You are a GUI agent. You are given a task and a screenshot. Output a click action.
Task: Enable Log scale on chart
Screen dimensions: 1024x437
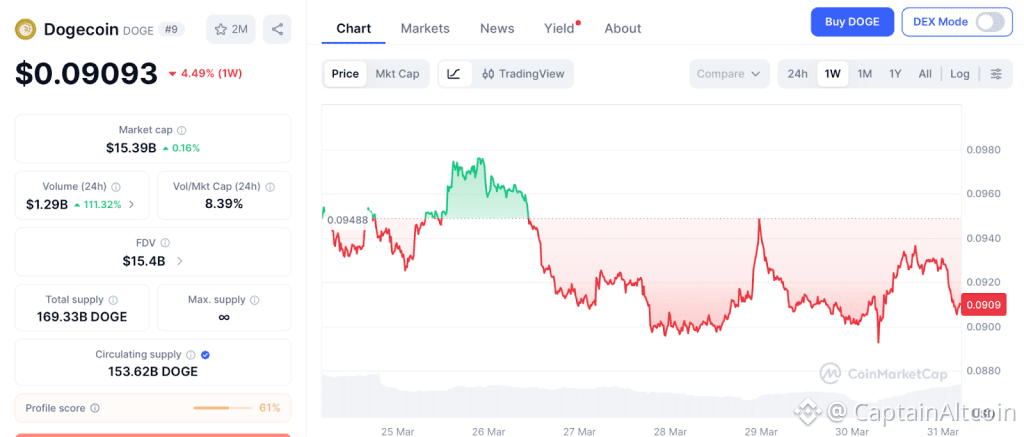tap(960, 74)
